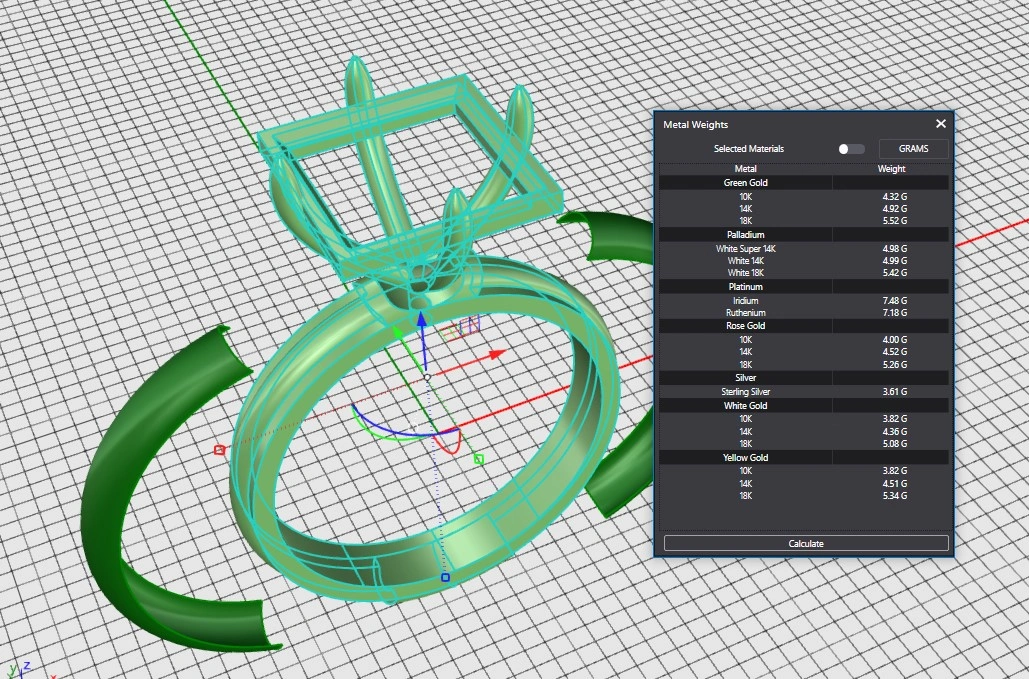Click the GRAMS unit button
This screenshot has height=679, width=1029.
click(x=913, y=149)
